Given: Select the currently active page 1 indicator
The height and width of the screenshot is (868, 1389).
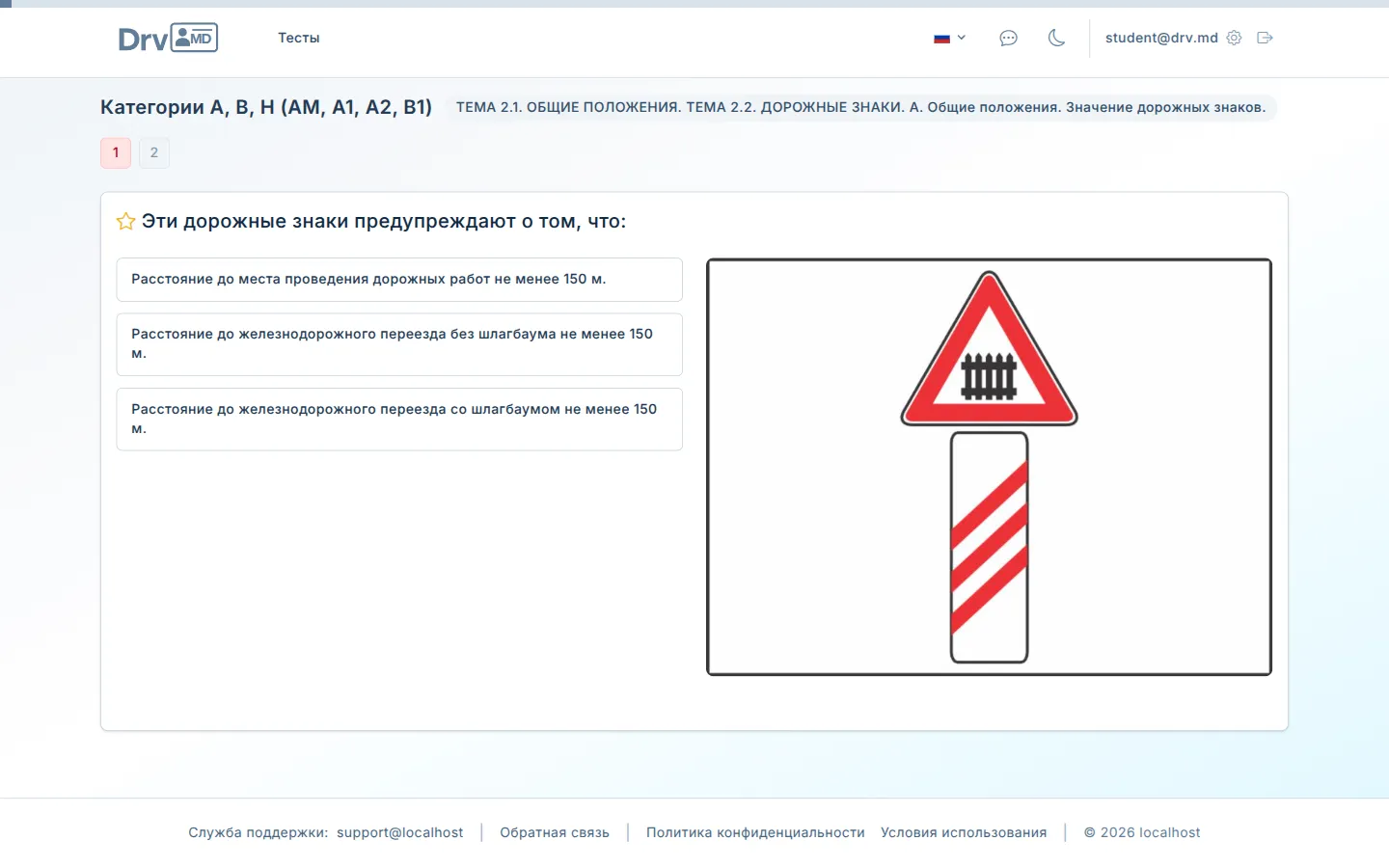Looking at the screenshot, I should pyautogui.click(x=115, y=152).
